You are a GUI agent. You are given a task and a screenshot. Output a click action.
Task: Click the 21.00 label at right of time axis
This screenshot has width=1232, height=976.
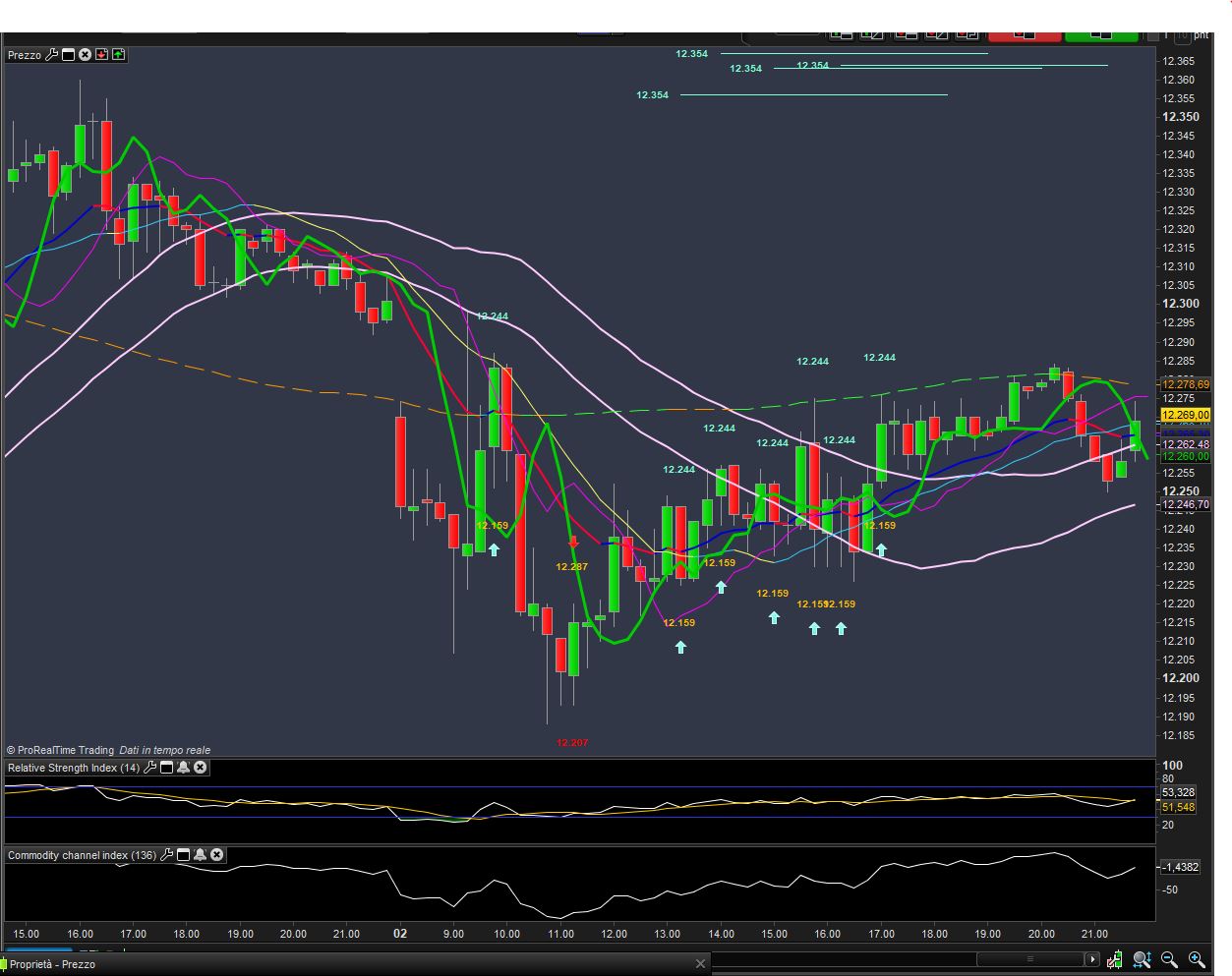[x=1094, y=934]
